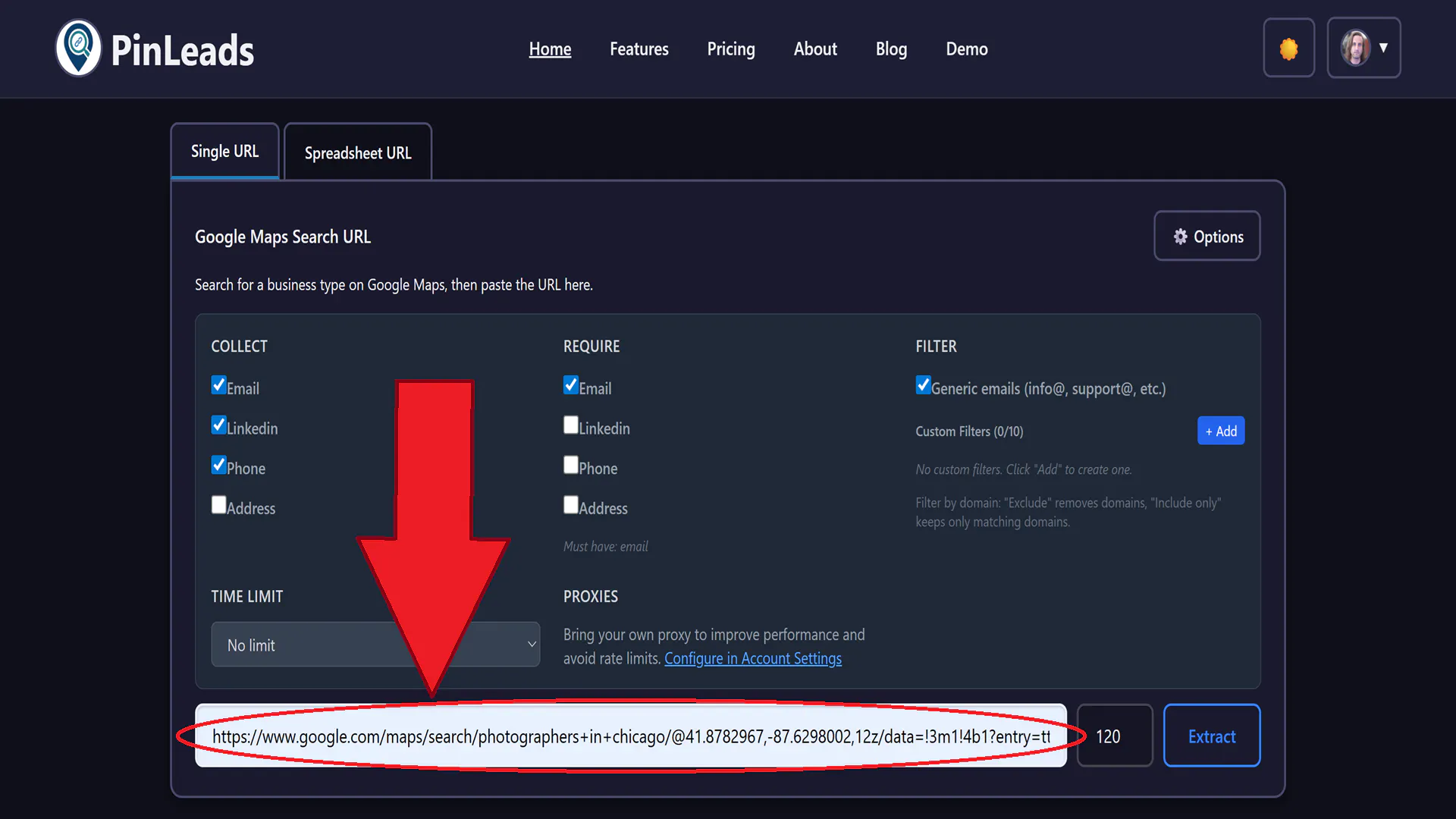
Task: Open the Demo page
Action: [x=967, y=49]
